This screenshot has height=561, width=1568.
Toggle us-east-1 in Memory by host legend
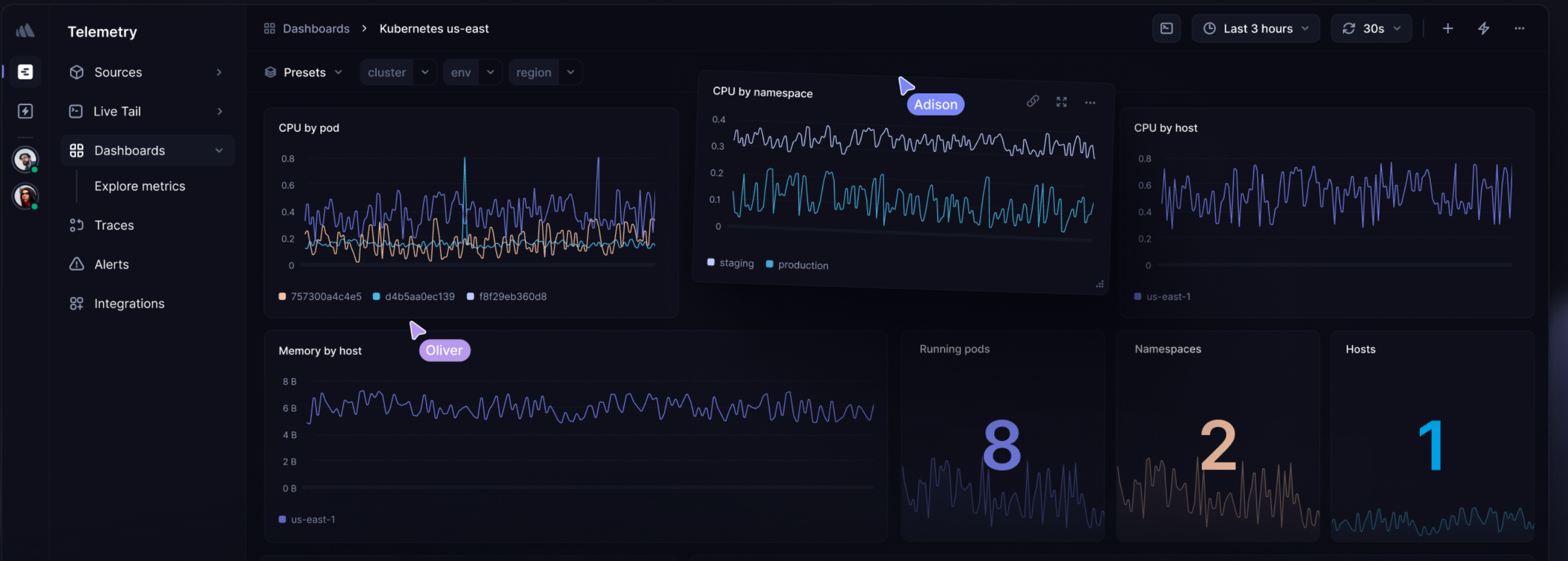307,519
